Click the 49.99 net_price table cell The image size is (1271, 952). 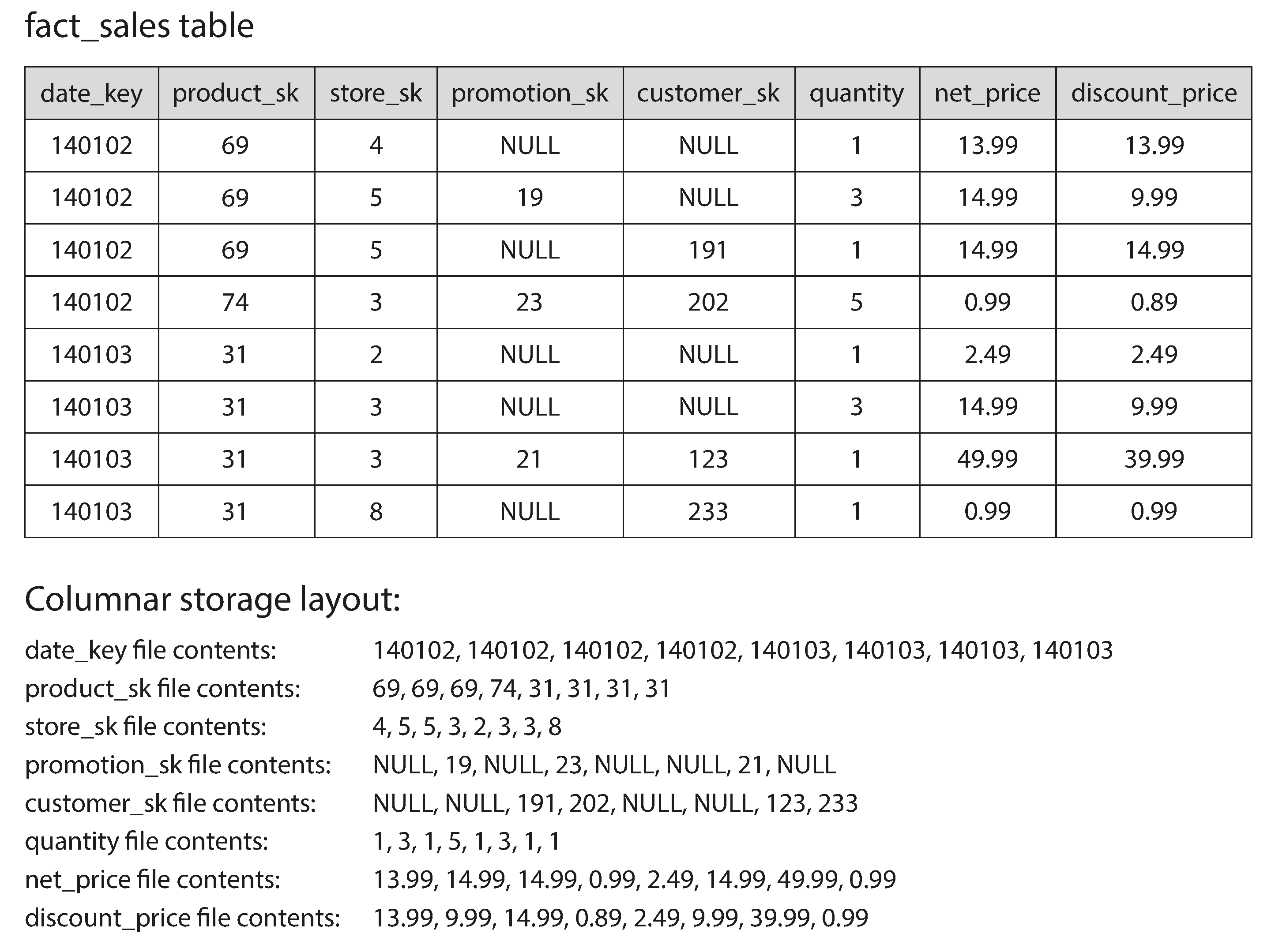987,459
